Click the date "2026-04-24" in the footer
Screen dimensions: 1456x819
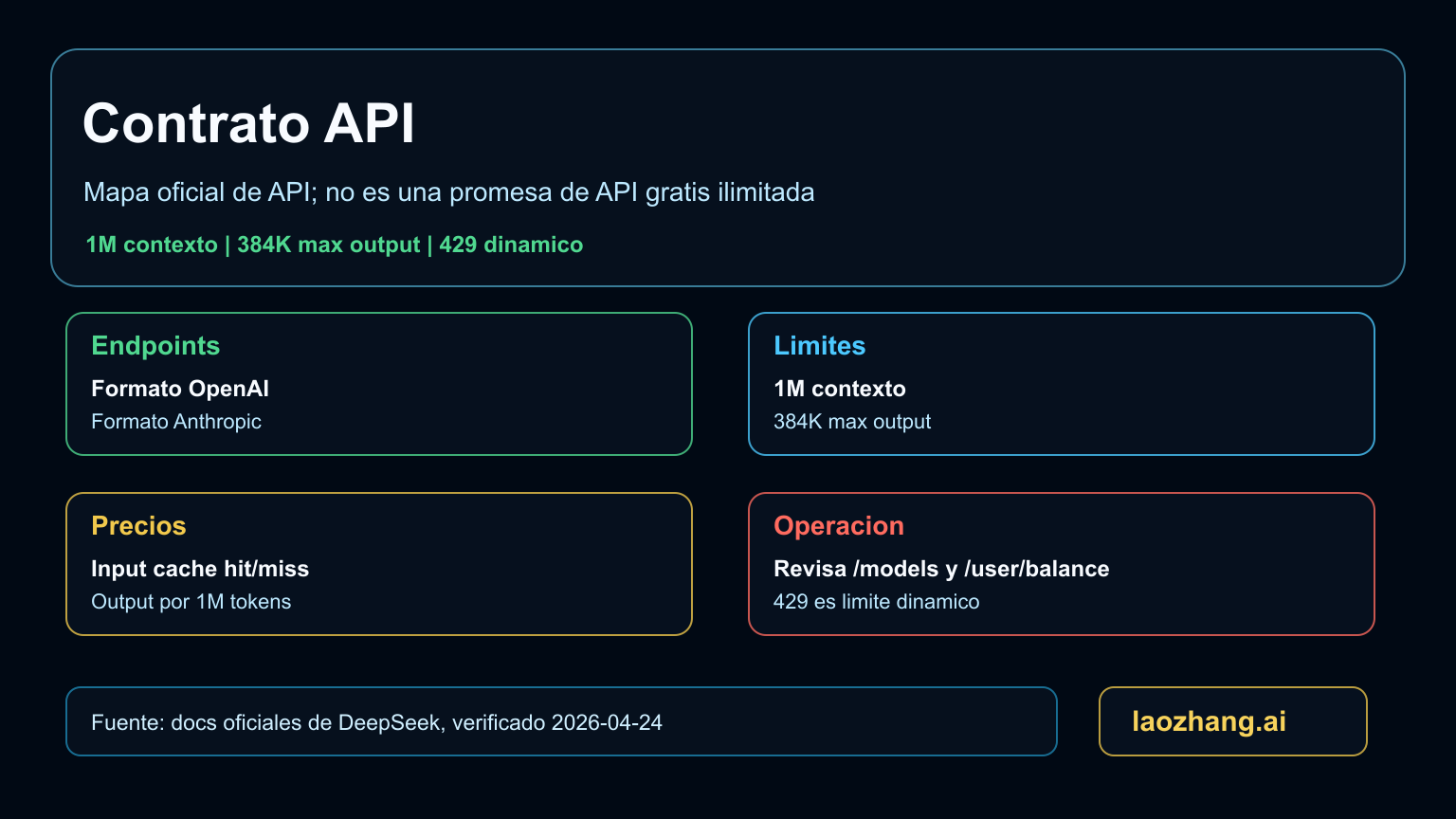608,721
